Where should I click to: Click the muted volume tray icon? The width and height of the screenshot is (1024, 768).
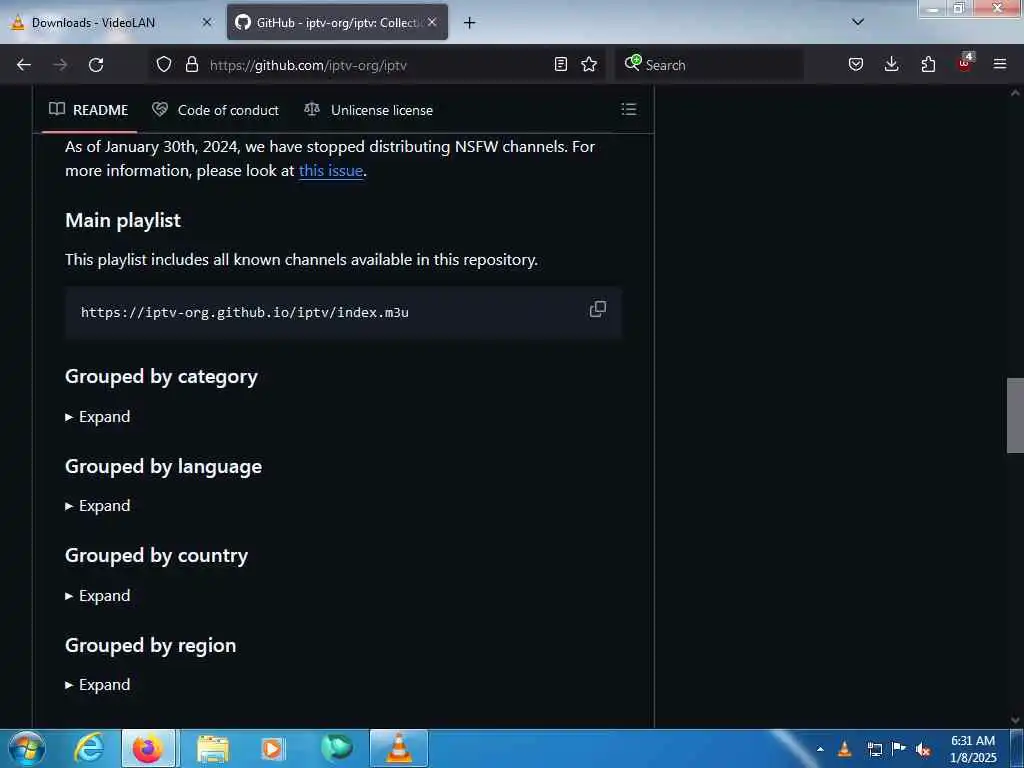point(923,749)
